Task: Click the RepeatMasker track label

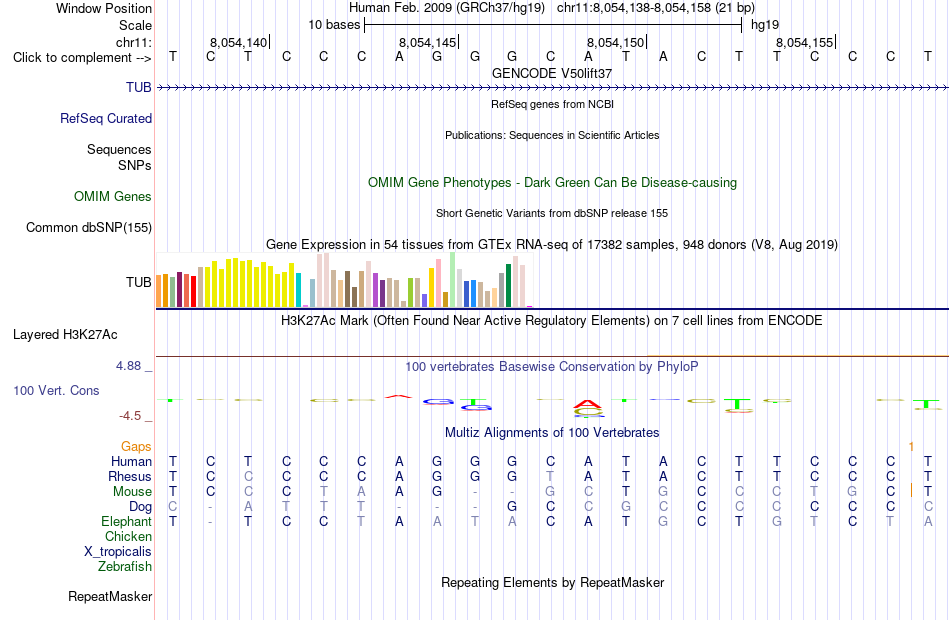Action: click(110, 596)
